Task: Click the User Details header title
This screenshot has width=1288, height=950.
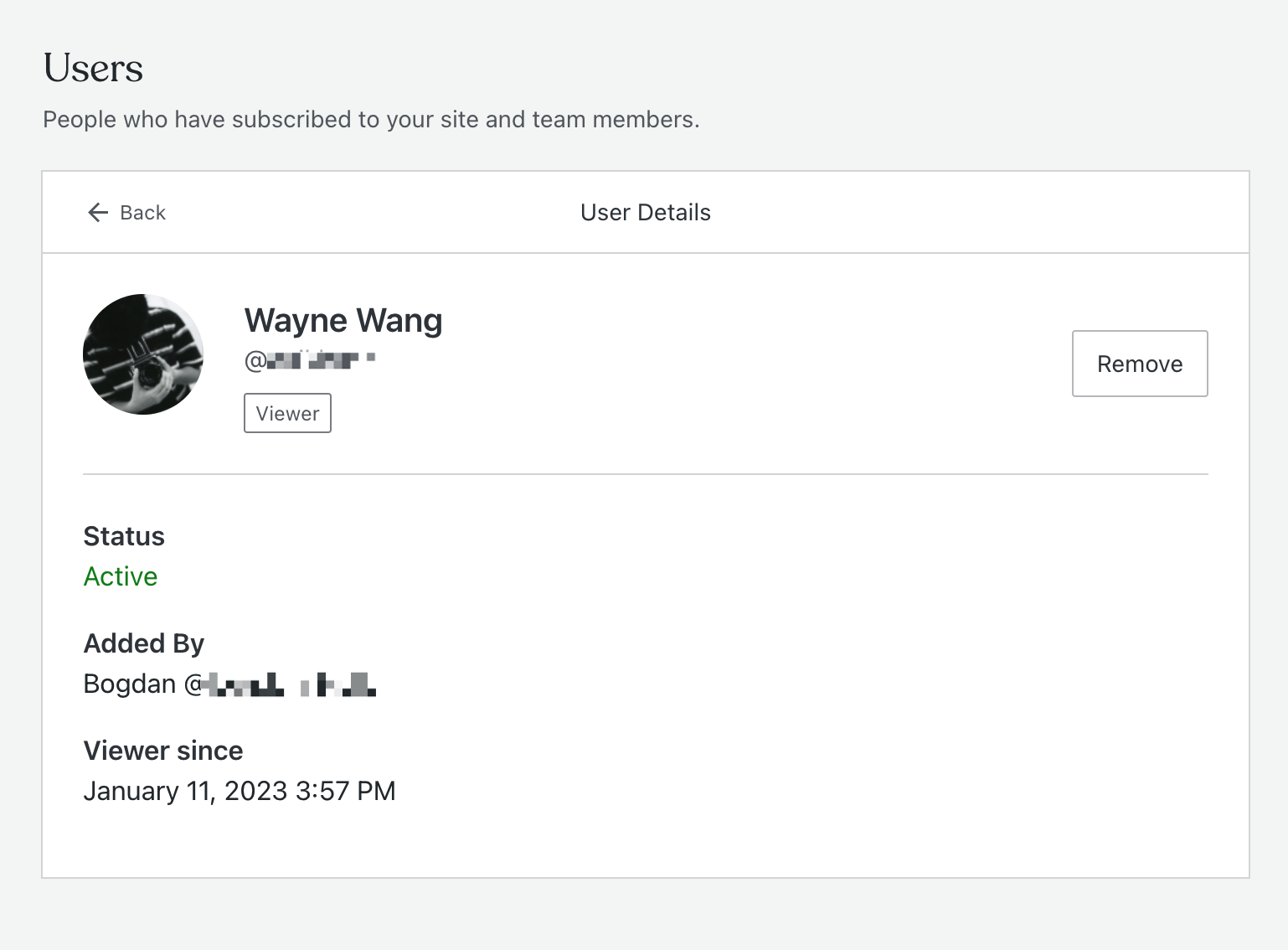Action: 645,213
